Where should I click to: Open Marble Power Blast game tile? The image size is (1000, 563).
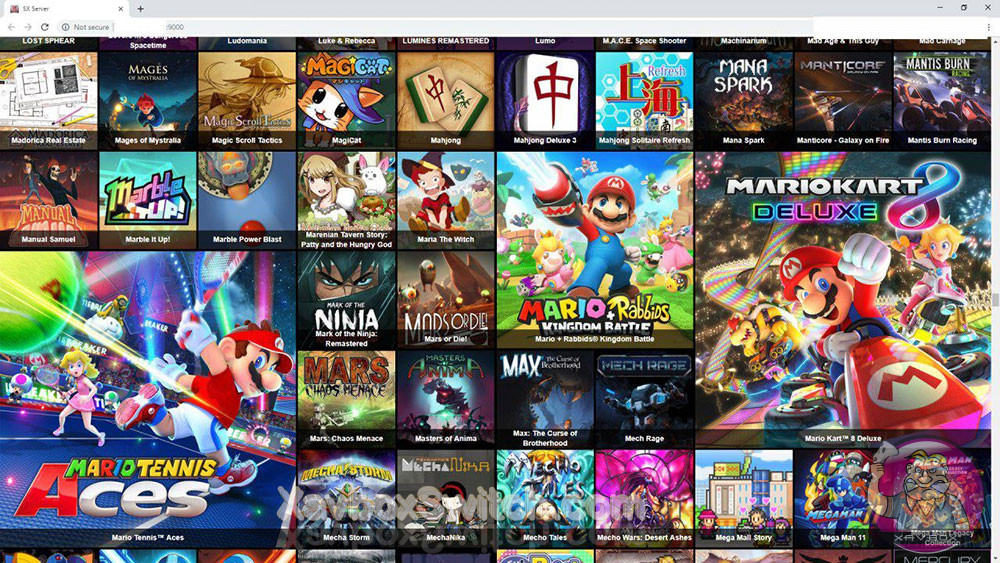click(247, 200)
